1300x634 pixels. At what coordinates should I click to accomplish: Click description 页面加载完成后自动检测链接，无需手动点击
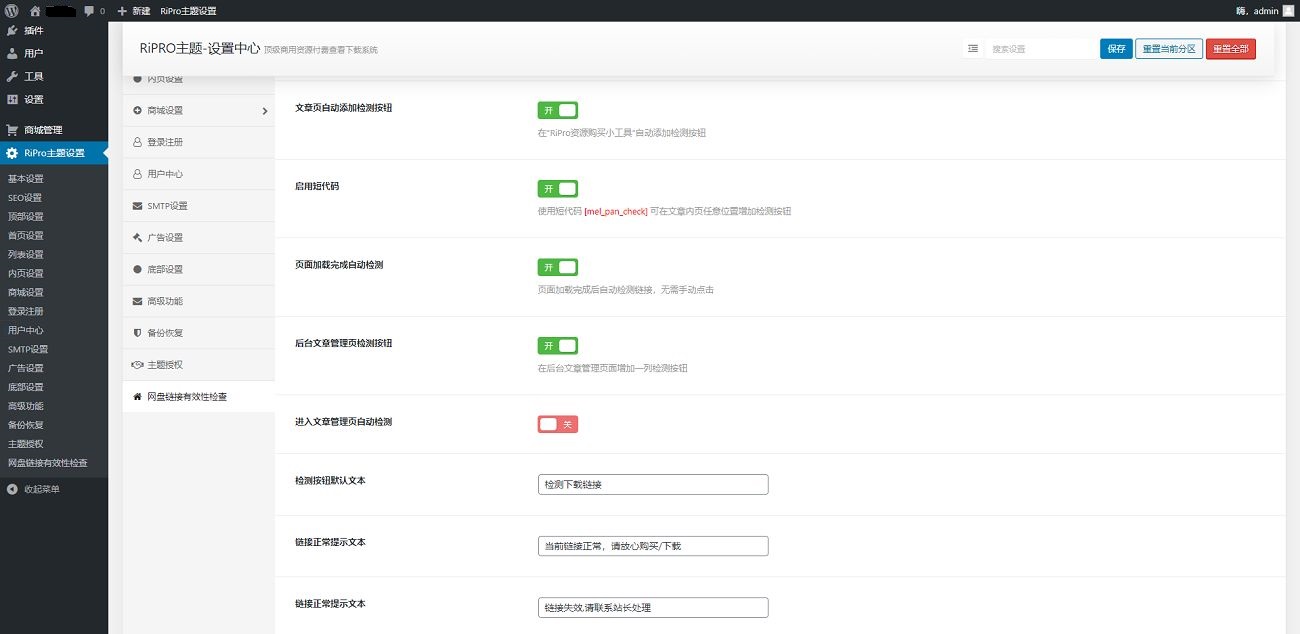coord(626,290)
